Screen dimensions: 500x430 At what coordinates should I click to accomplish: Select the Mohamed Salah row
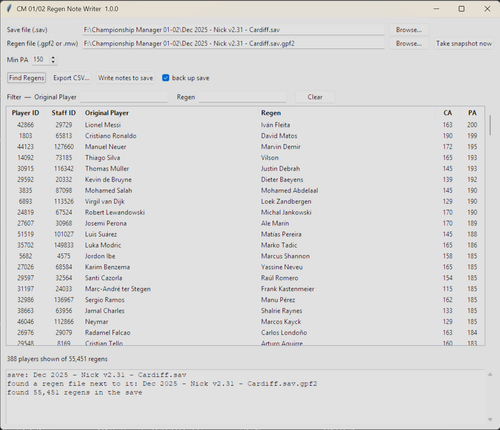(x=245, y=190)
